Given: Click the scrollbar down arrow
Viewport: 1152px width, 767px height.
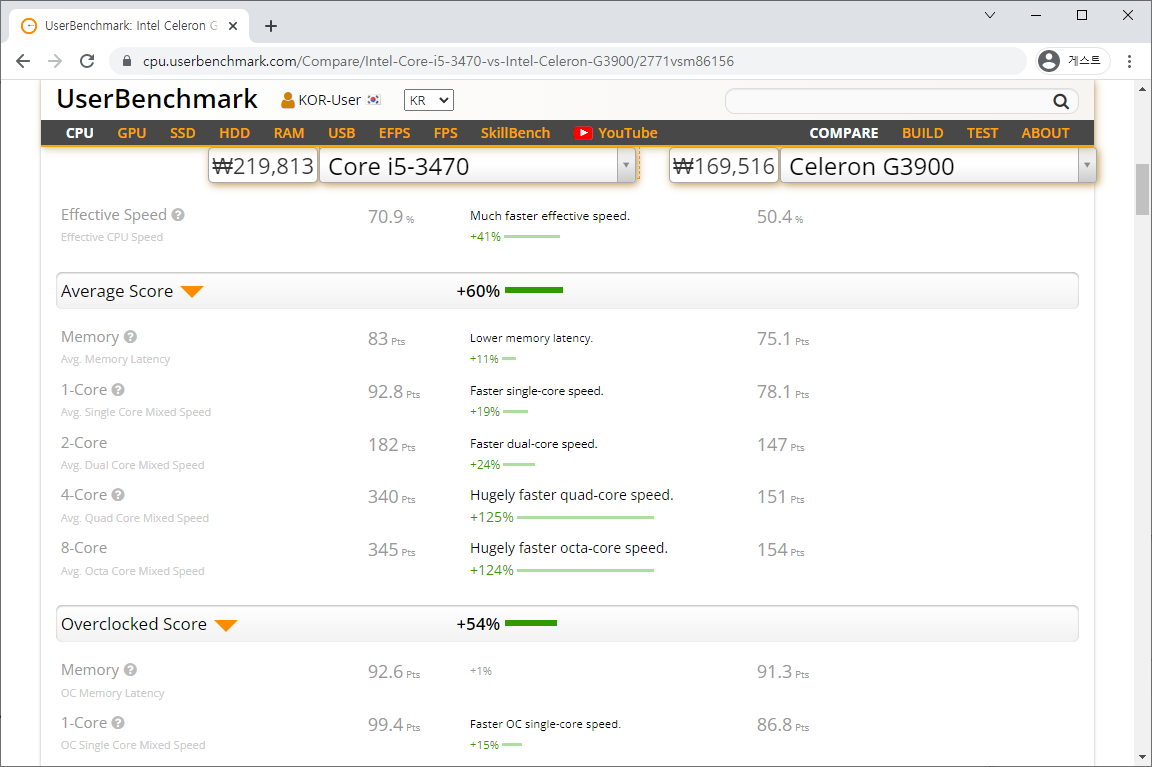Looking at the screenshot, I should pyautogui.click(x=1142, y=757).
